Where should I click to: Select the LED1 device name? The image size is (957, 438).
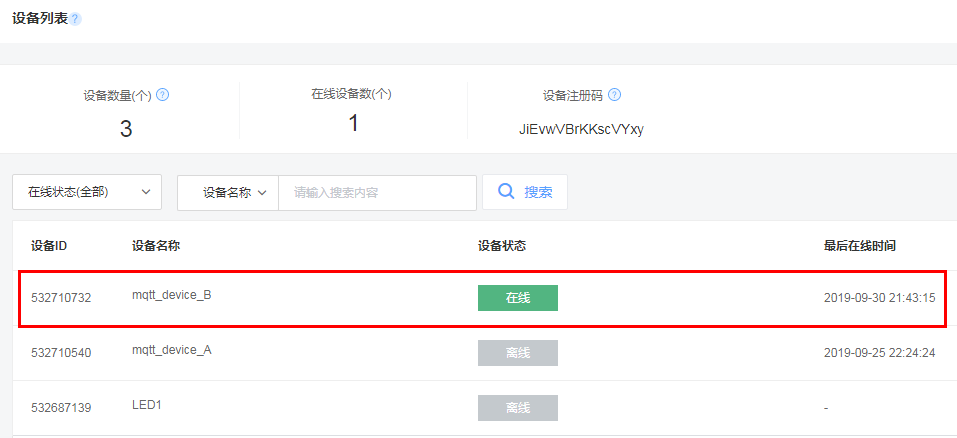[x=146, y=404]
